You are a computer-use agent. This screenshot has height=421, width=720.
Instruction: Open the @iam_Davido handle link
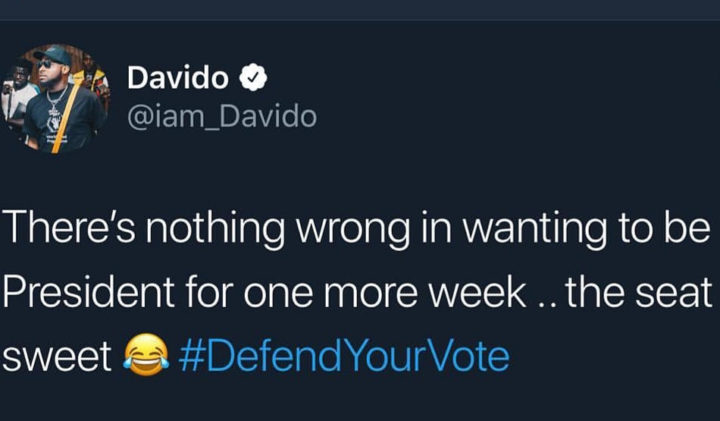coord(222,117)
